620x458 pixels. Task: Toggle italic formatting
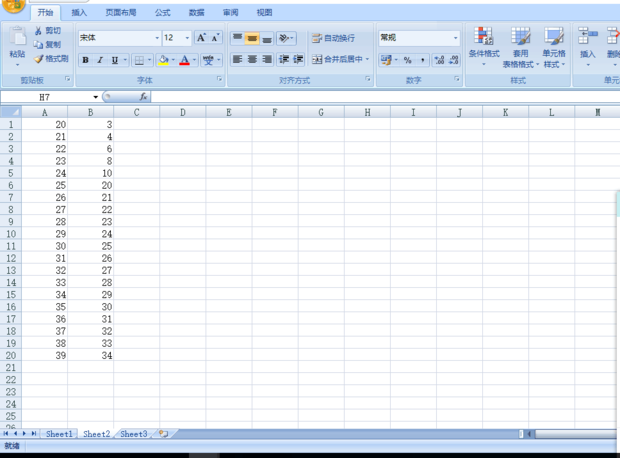100,60
